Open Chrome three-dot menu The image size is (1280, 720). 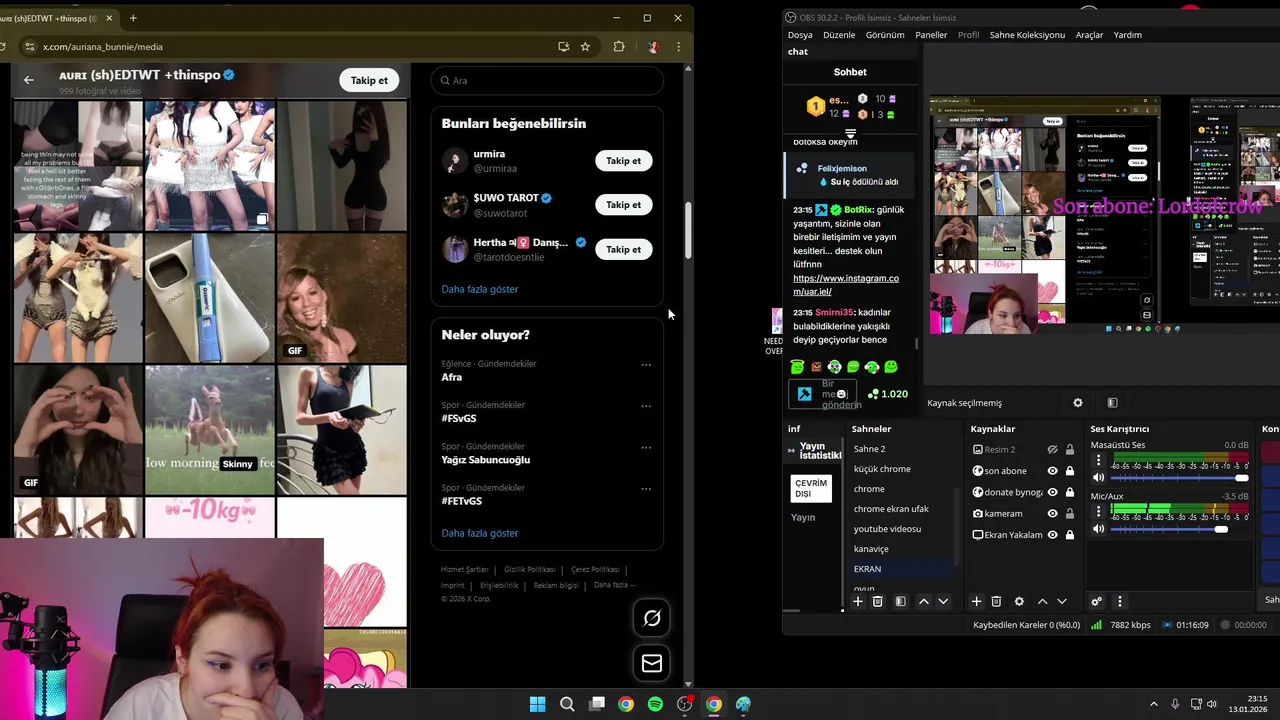(678, 46)
